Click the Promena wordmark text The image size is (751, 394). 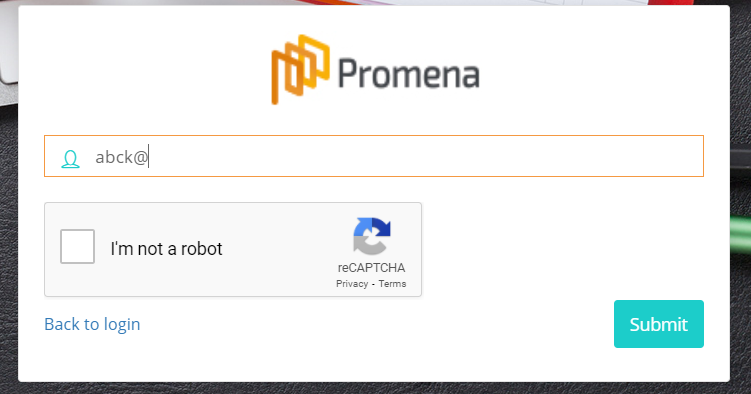409,74
